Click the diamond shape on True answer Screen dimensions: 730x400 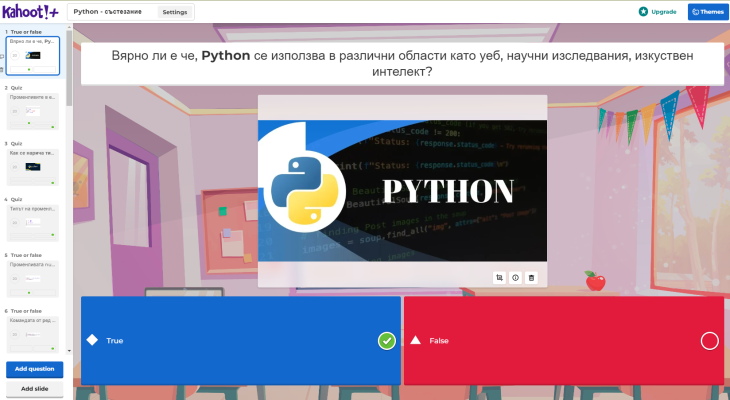coord(92,340)
